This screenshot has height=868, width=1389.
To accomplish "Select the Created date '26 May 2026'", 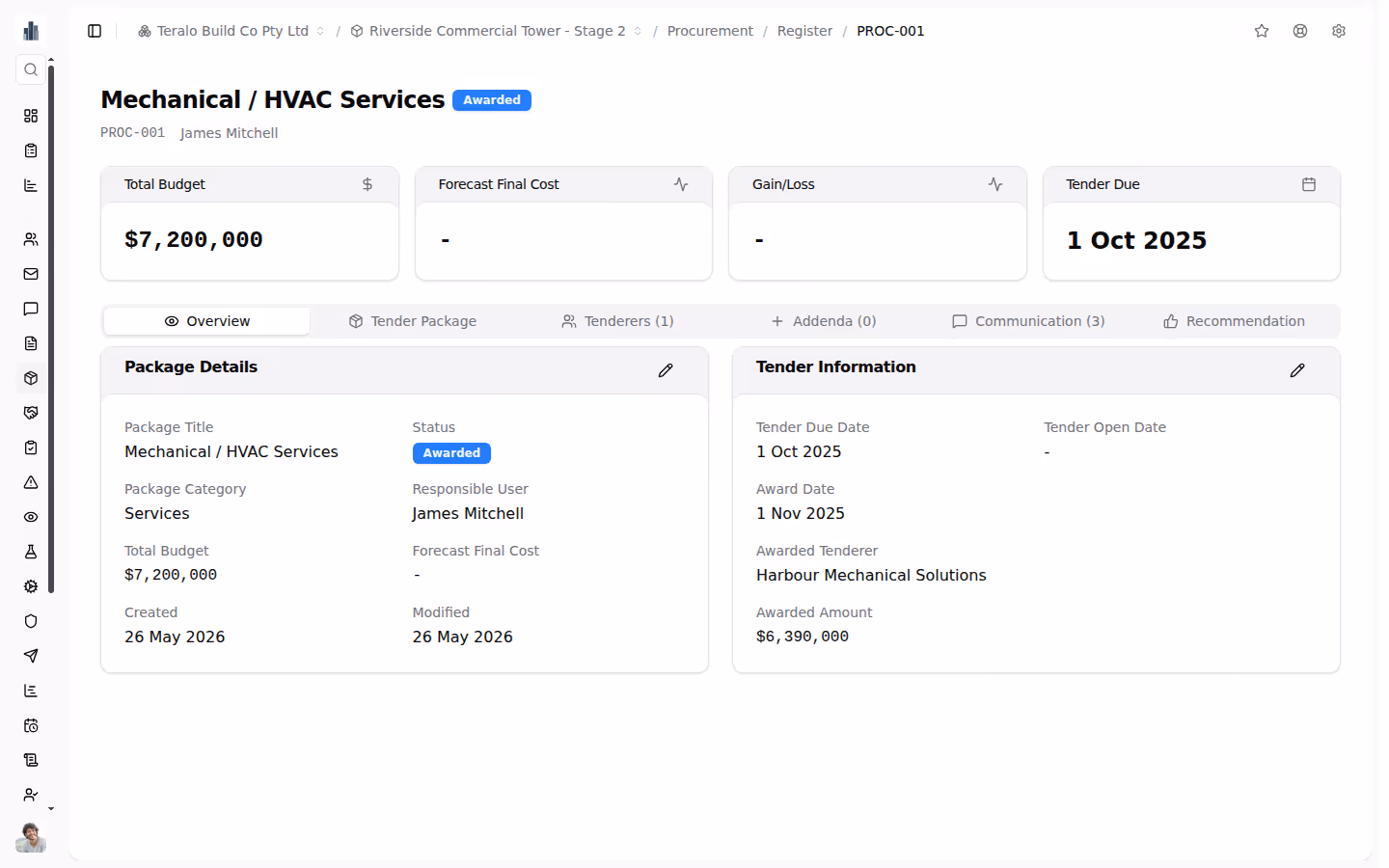I will [x=175, y=637].
